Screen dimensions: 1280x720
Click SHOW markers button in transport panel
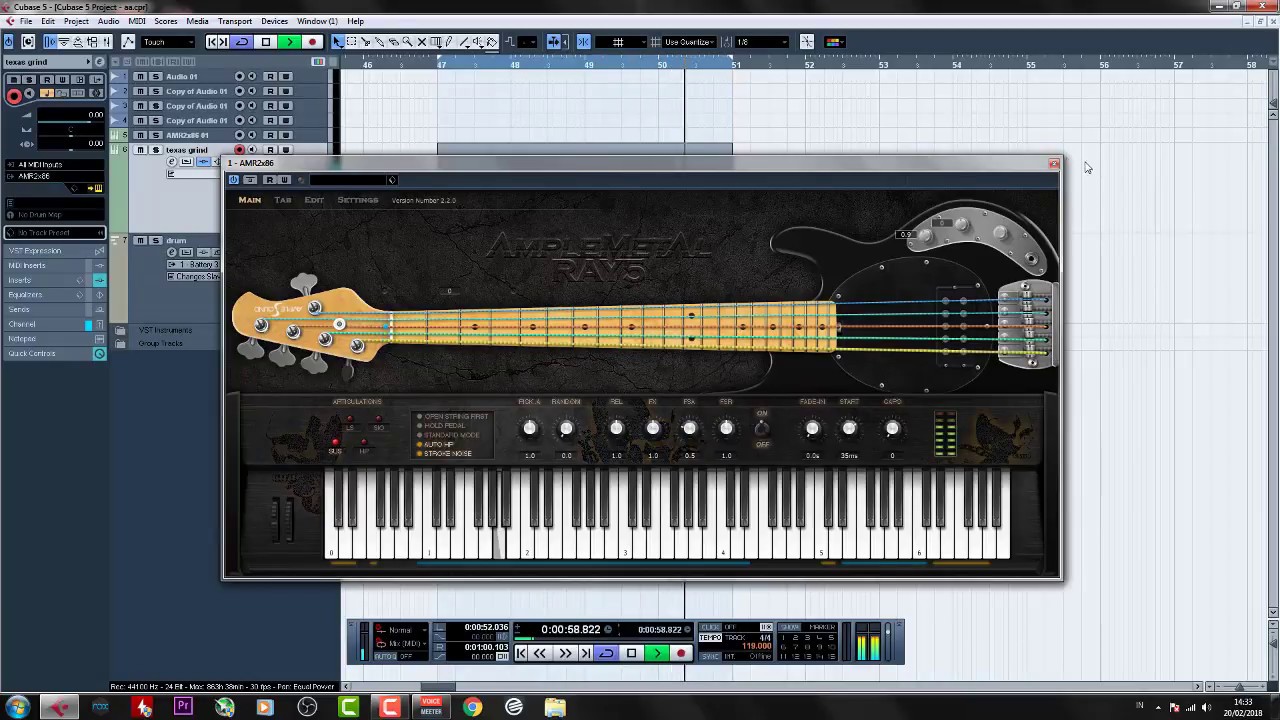click(789, 627)
